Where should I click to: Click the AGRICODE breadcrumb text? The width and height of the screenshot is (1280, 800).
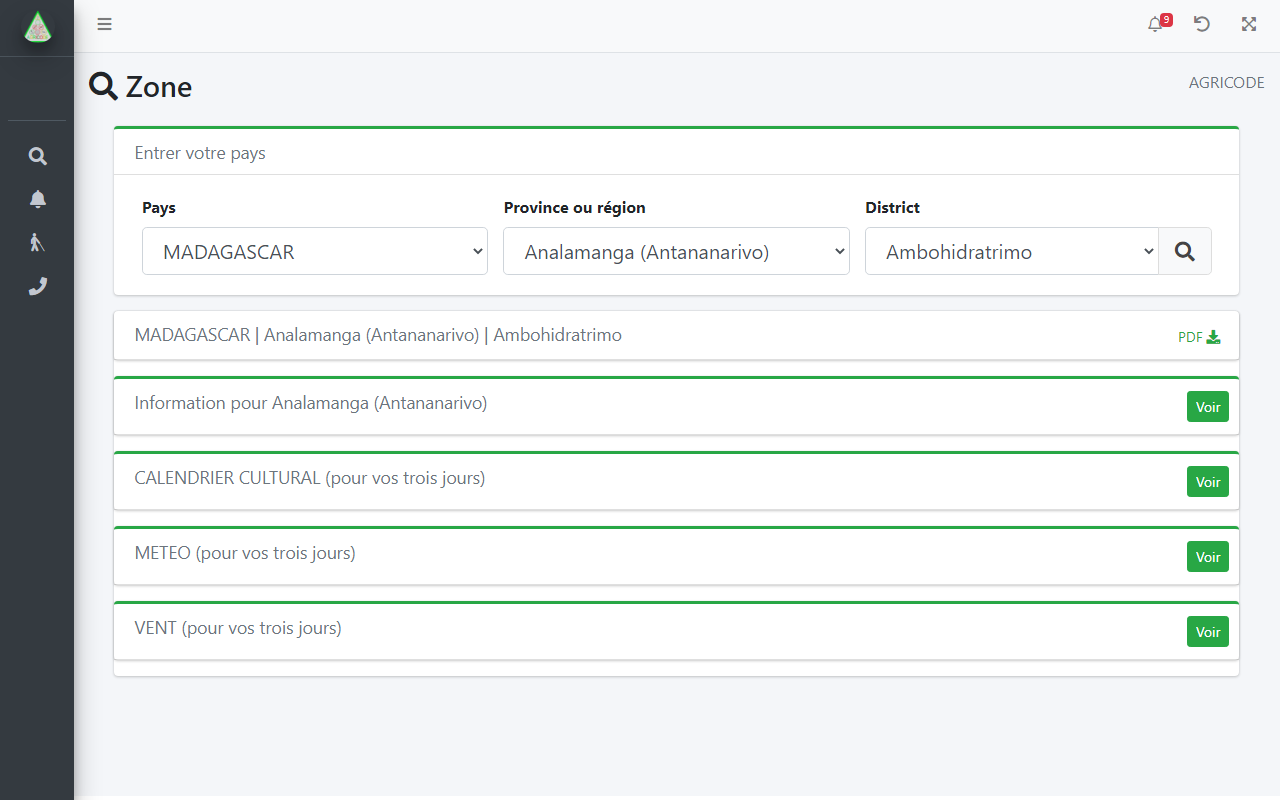1226,83
